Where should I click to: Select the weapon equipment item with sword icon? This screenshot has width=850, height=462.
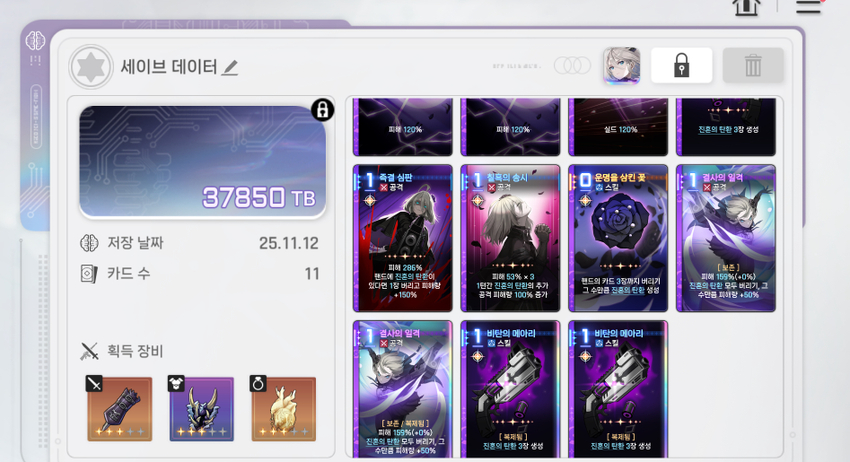click(120, 409)
